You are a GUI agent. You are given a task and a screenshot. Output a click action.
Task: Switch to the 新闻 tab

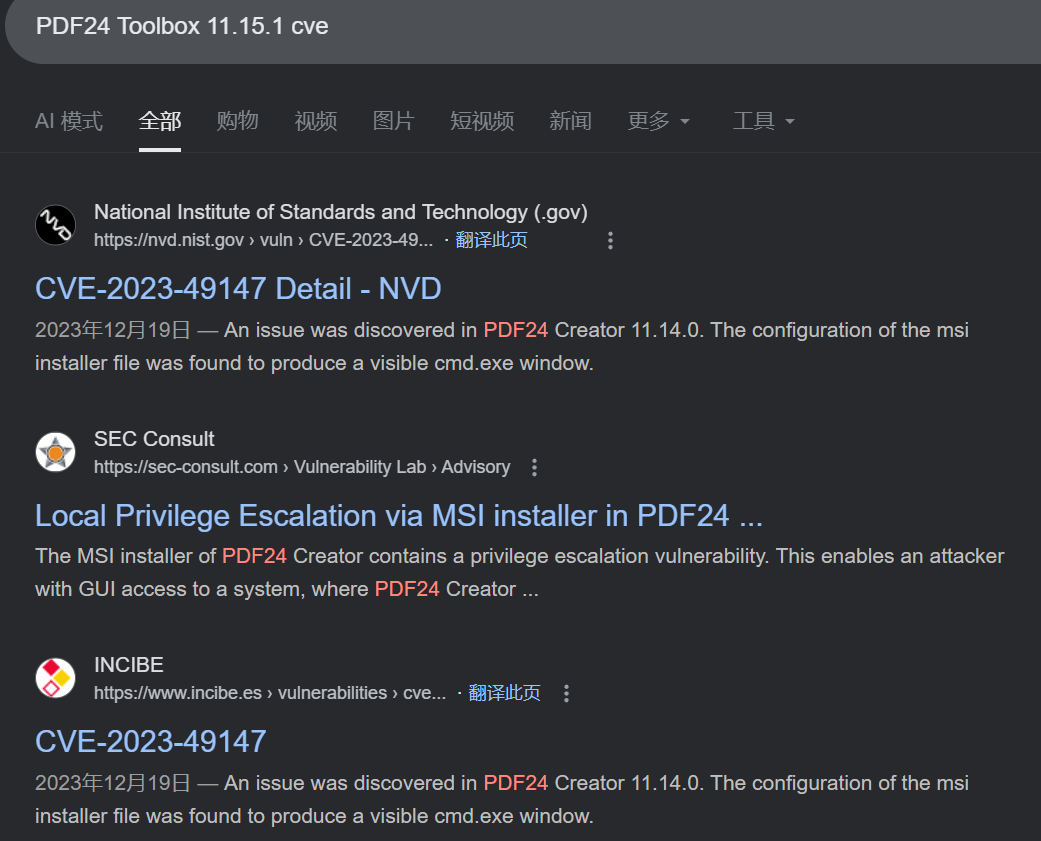click(570, 120)
